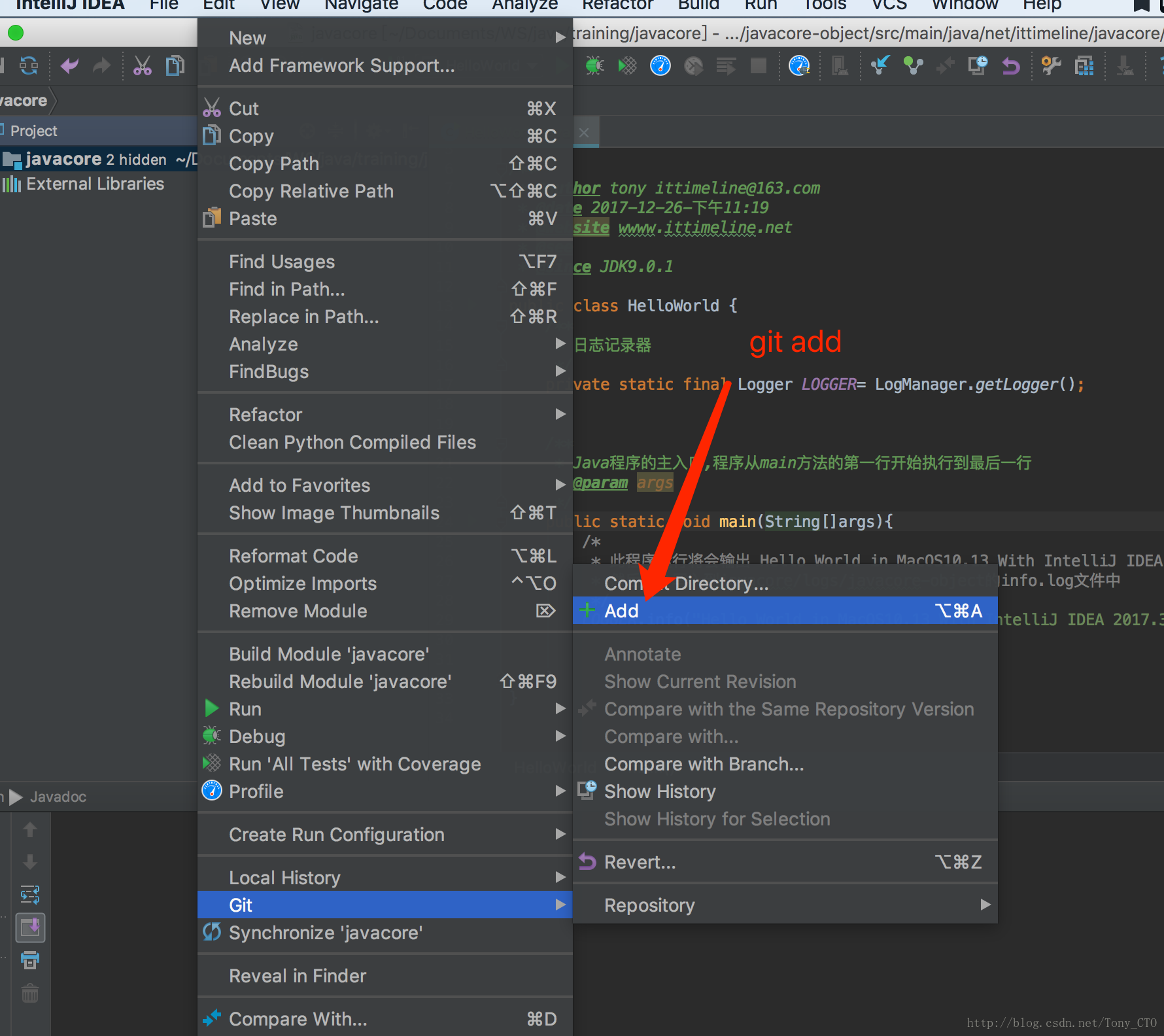The image size is (1164, 1036).
Task: Click the purple Undo arrow in toolbar
Action: click(69, 65)
